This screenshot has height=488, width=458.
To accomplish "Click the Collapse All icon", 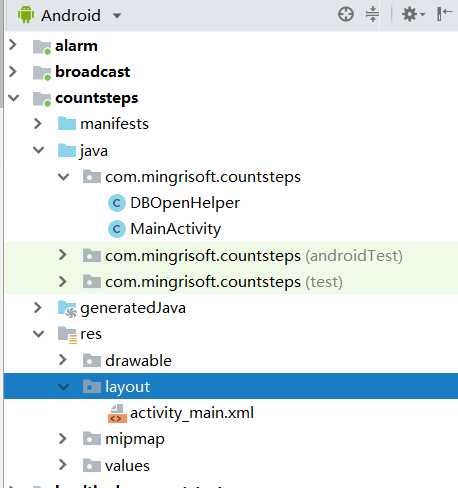I will point(372,15).
